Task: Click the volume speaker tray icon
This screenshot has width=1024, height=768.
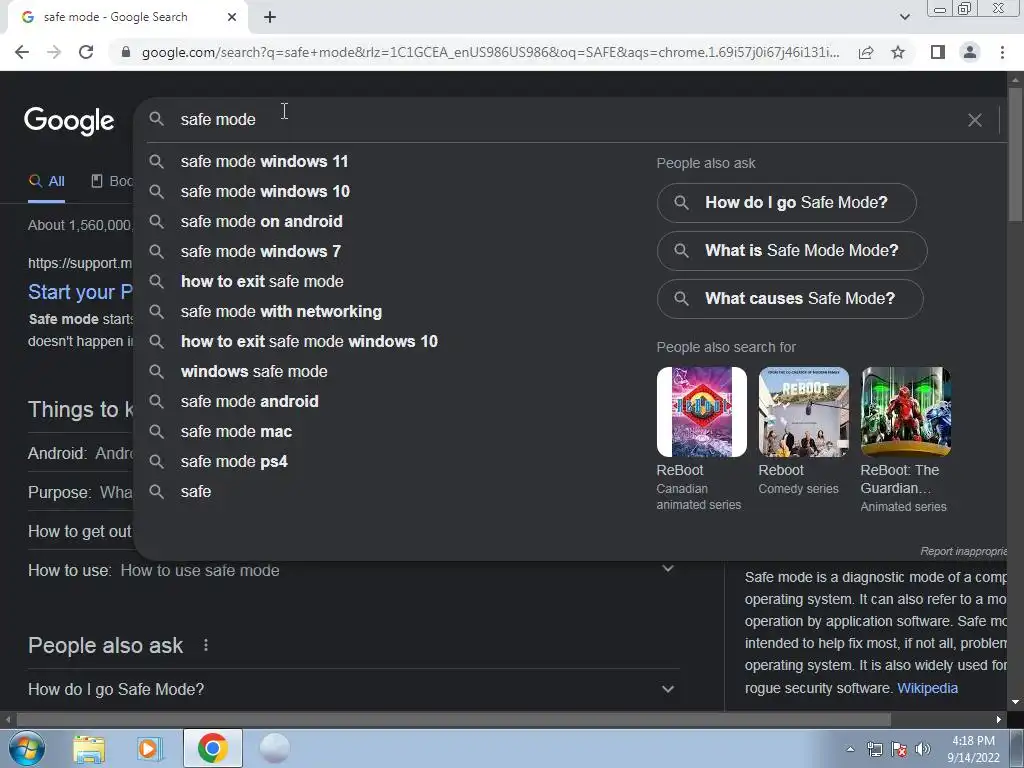Action: click(923, 749)
